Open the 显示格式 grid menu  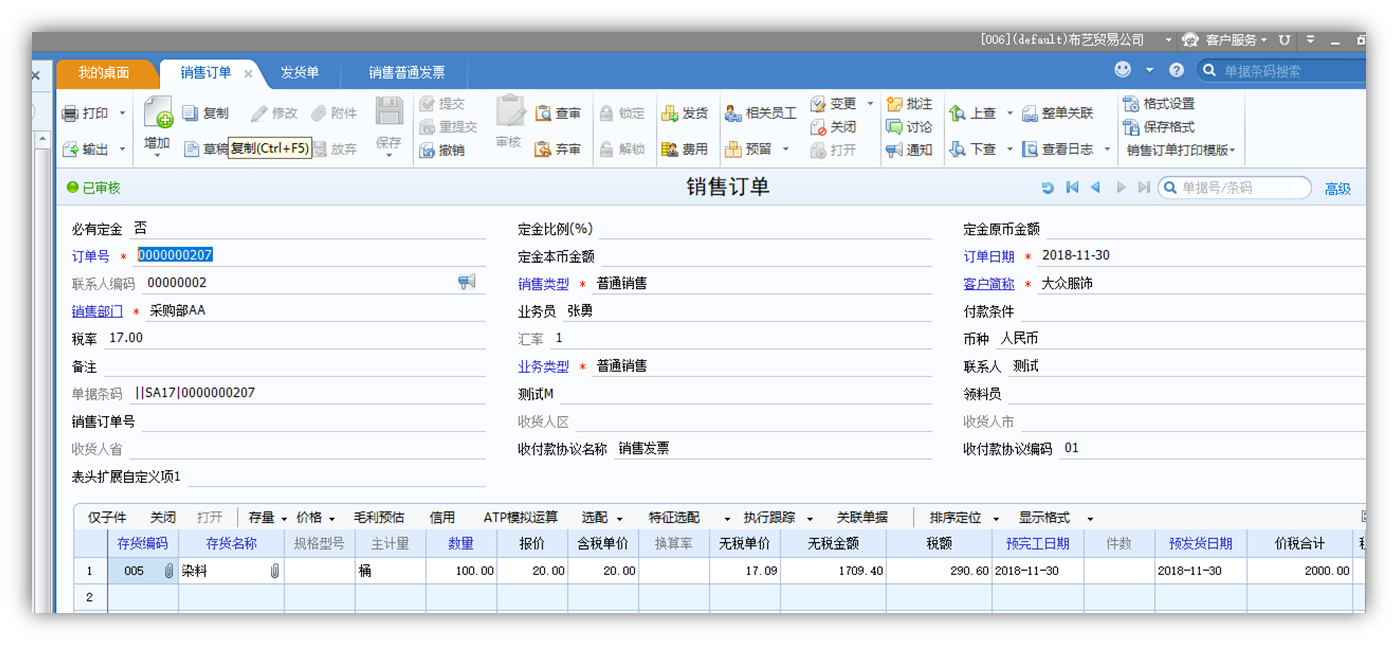tap(1056, 518)
